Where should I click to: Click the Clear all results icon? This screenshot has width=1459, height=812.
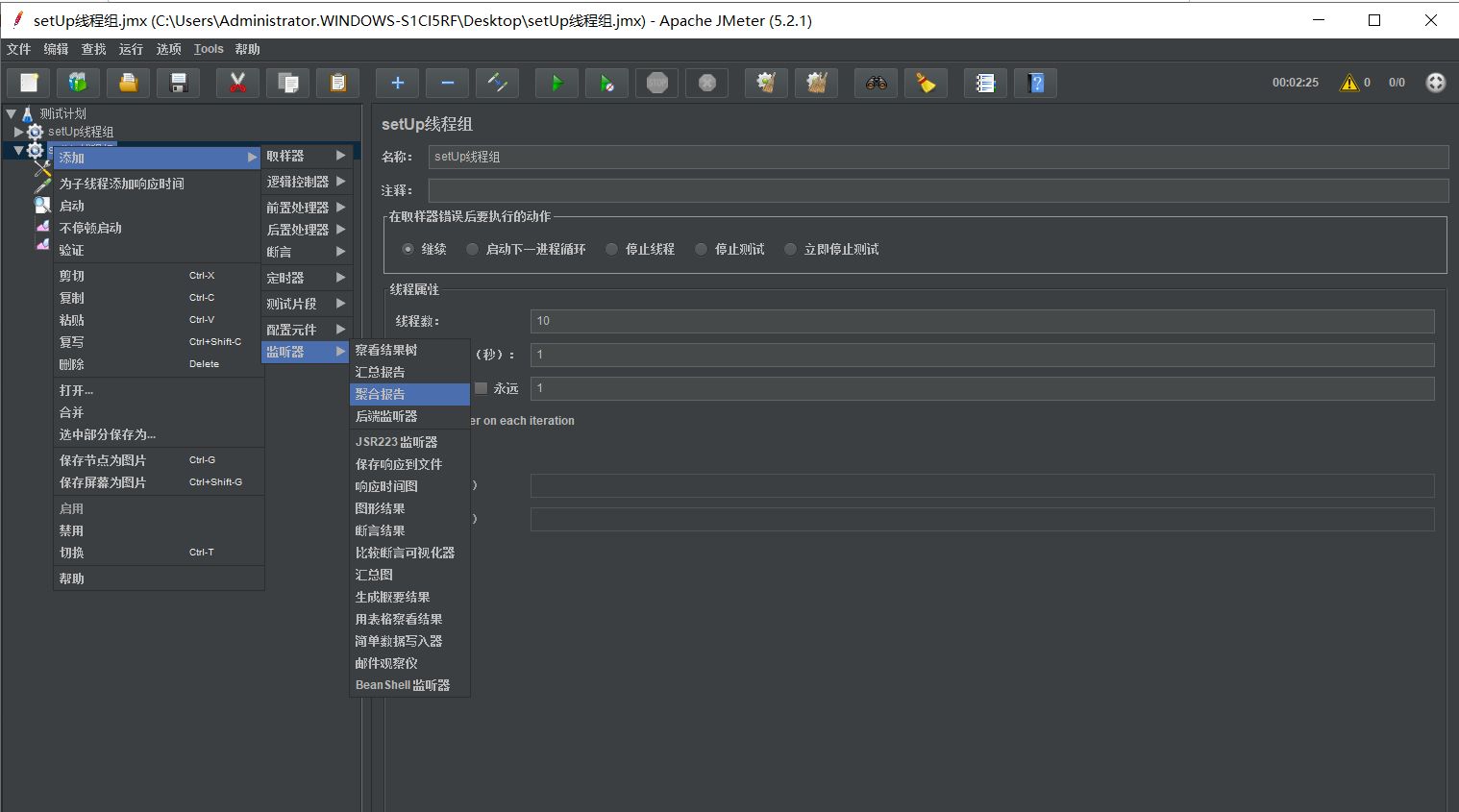coord(816,83)
